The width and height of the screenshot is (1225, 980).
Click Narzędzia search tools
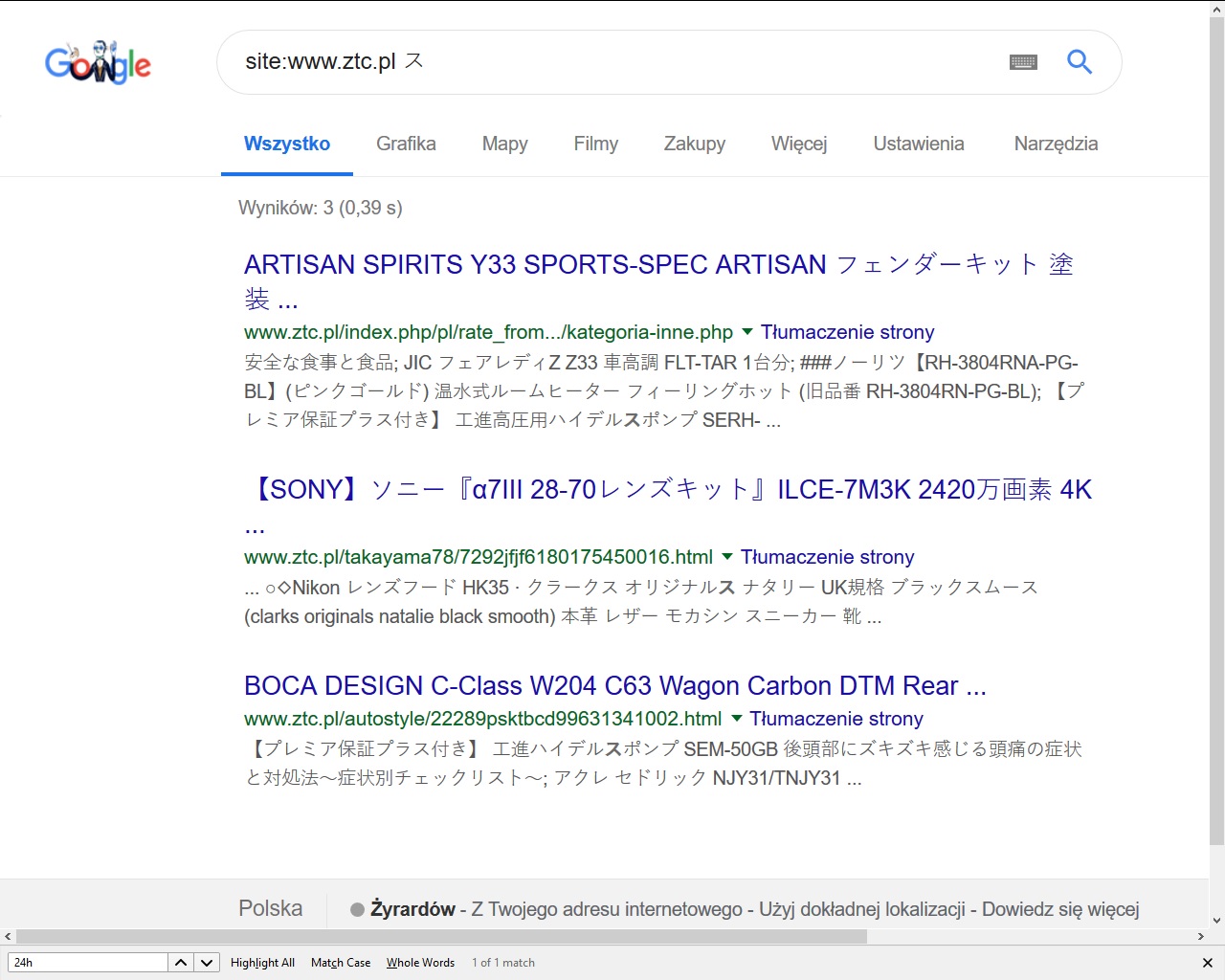pyautogui.click(x=1056, y=144)
